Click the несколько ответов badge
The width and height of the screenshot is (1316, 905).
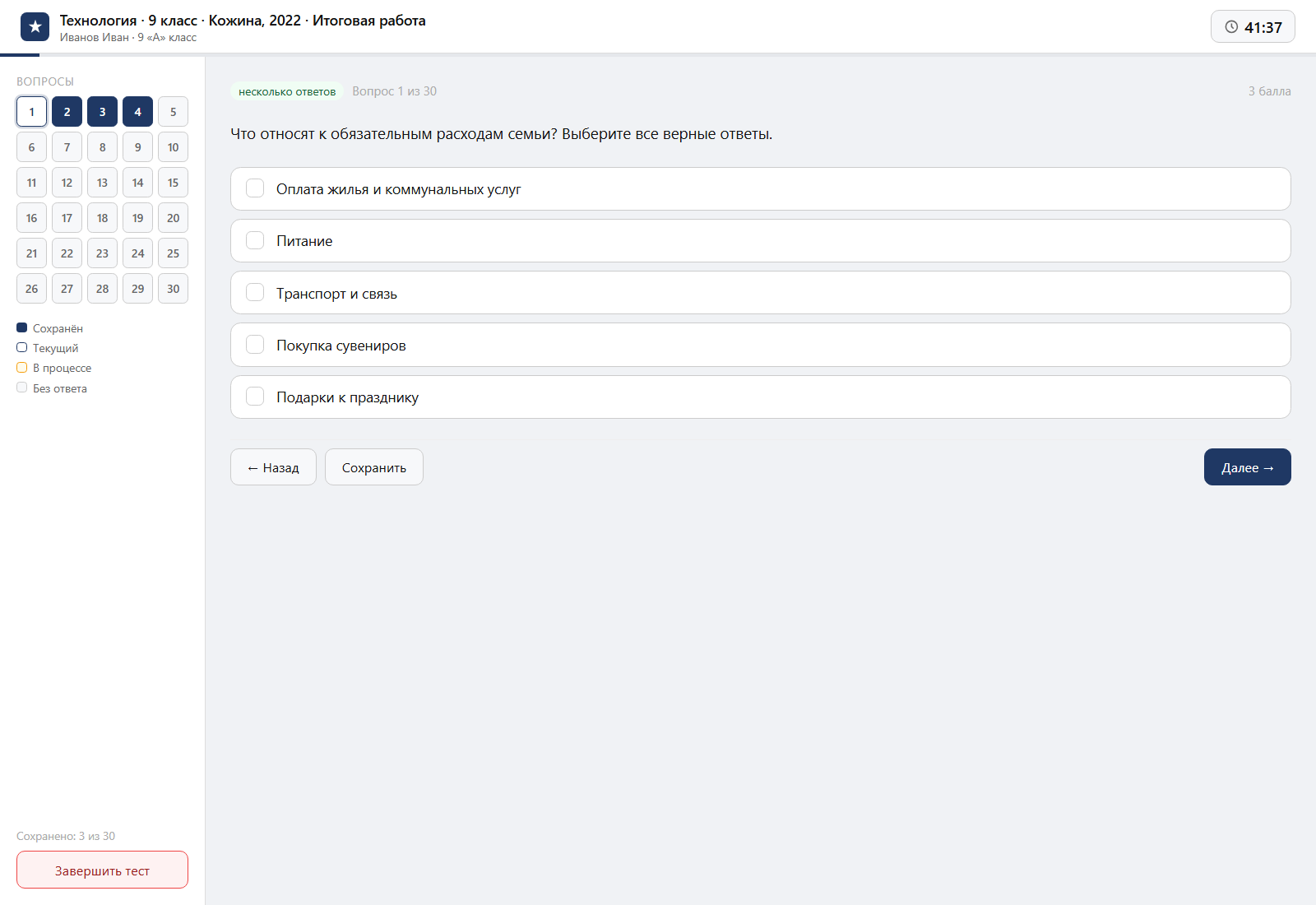(x=287, y=91)
